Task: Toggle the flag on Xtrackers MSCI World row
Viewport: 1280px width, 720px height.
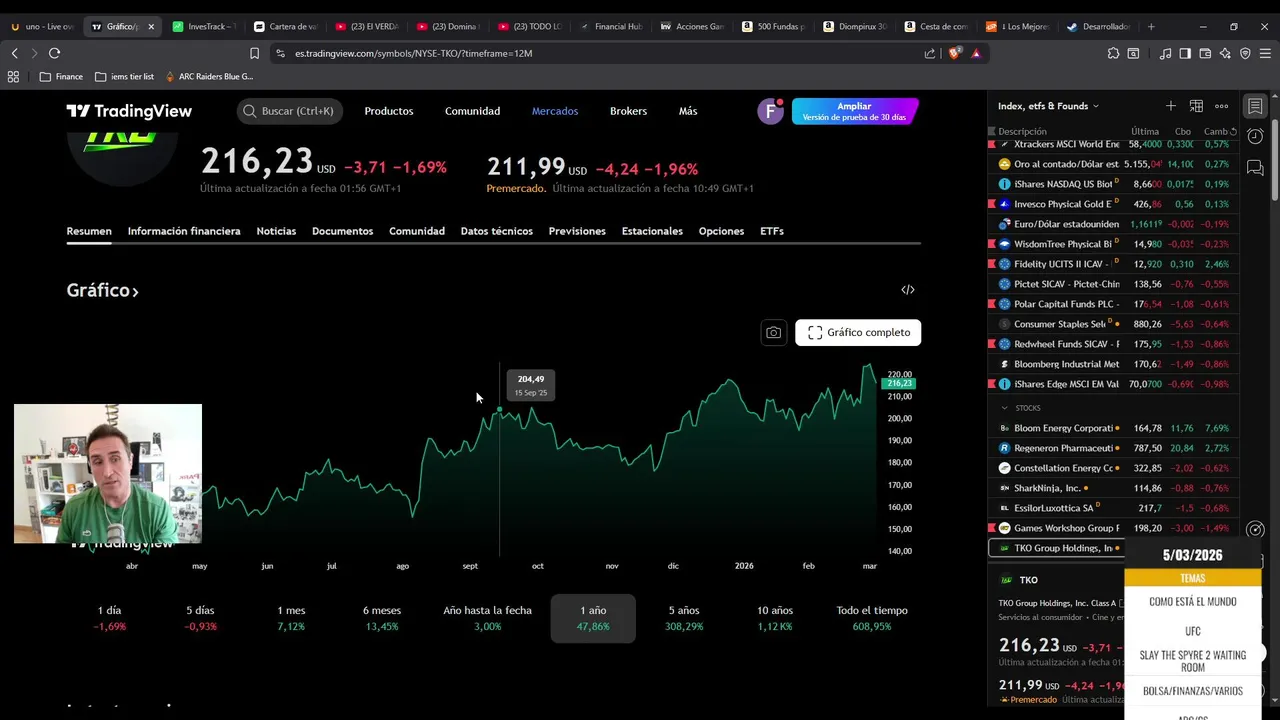Action: (992, 144)
